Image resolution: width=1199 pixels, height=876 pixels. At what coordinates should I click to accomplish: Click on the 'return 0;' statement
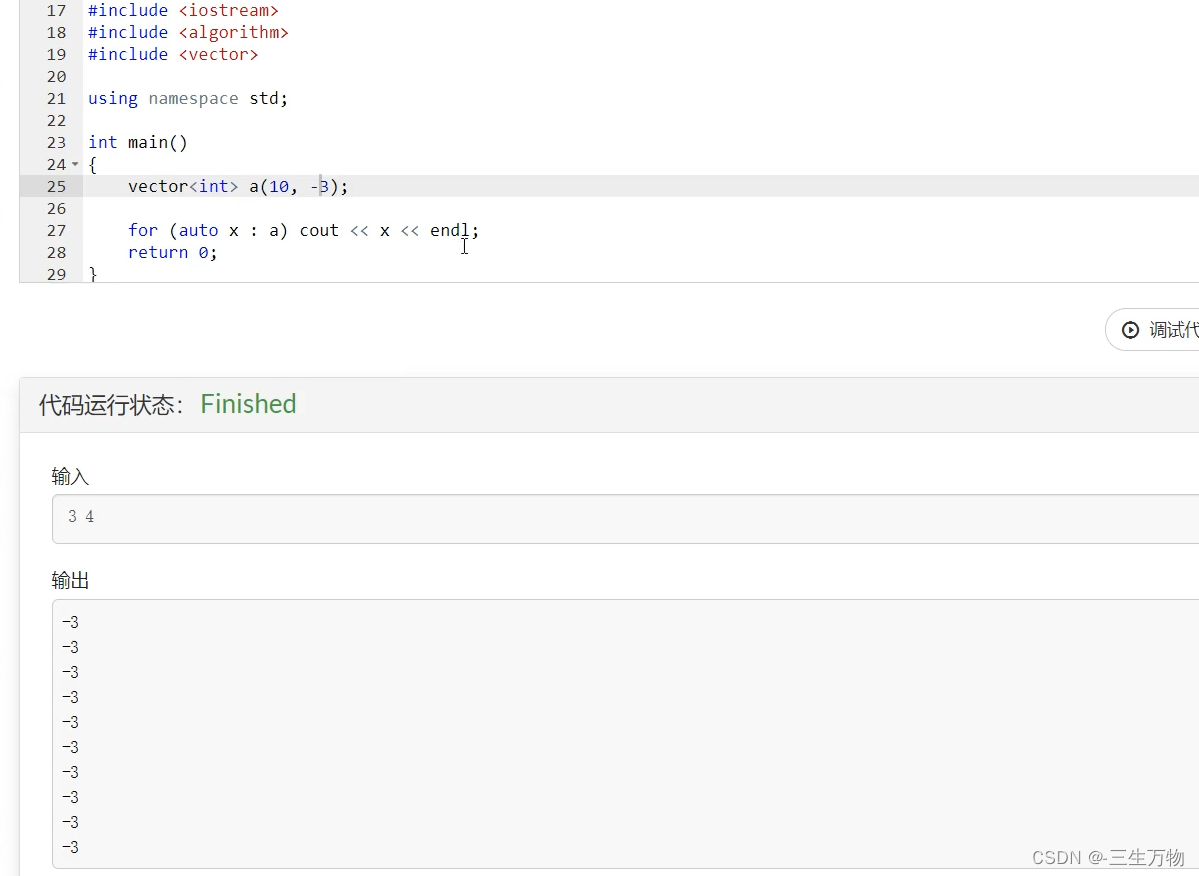click(x=173, y=253)
